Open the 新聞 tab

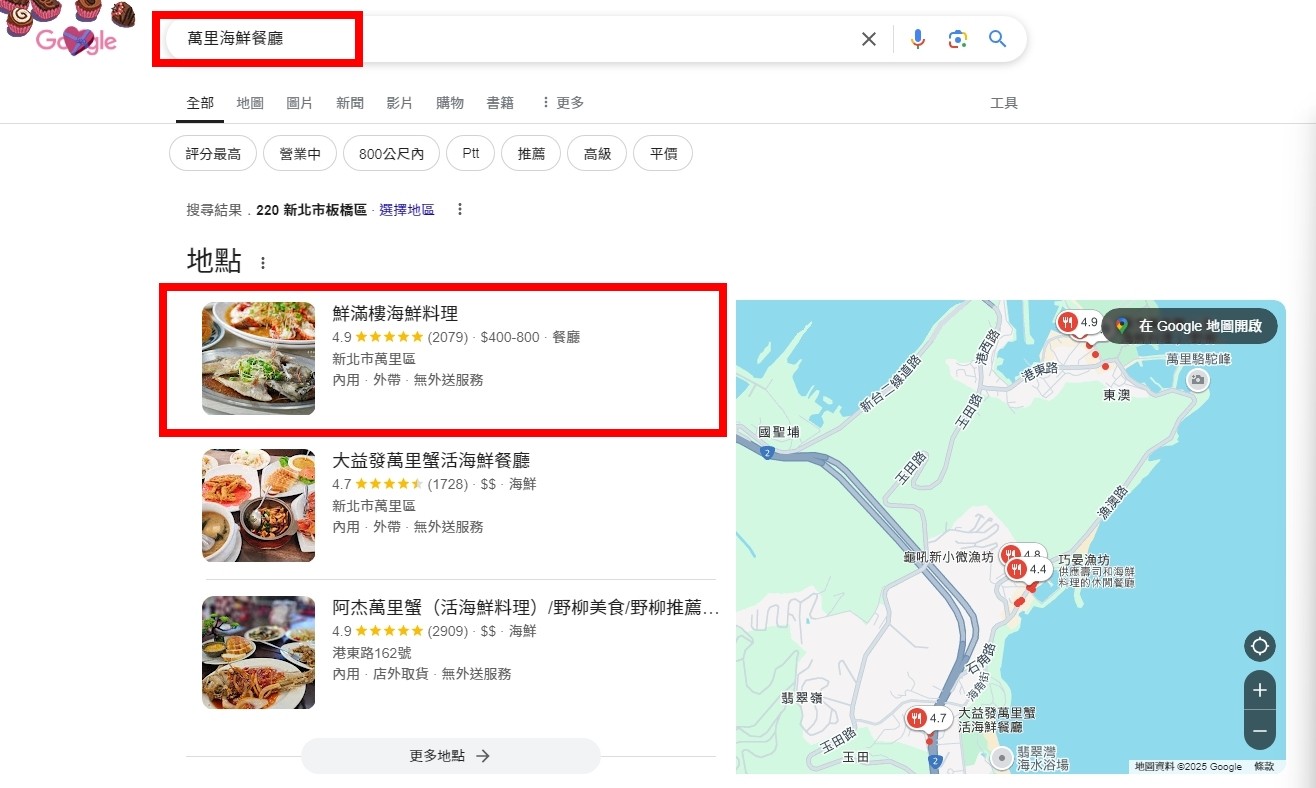click(x=350, y=103)
